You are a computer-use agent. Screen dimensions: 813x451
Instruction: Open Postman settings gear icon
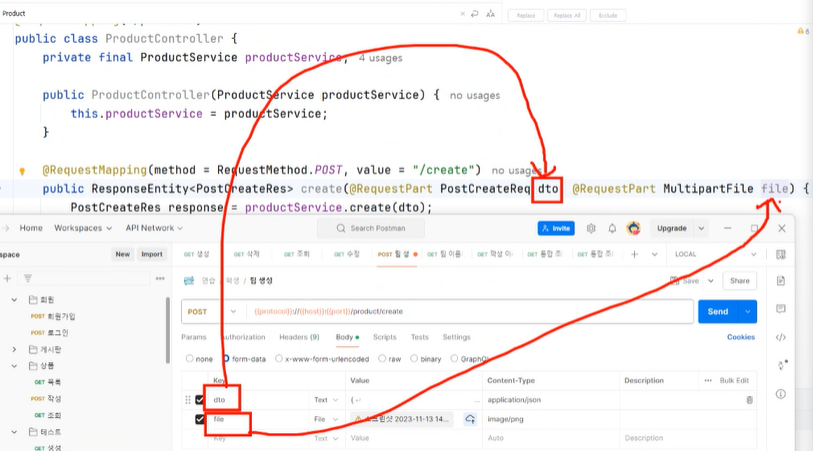tap(591, 228)
